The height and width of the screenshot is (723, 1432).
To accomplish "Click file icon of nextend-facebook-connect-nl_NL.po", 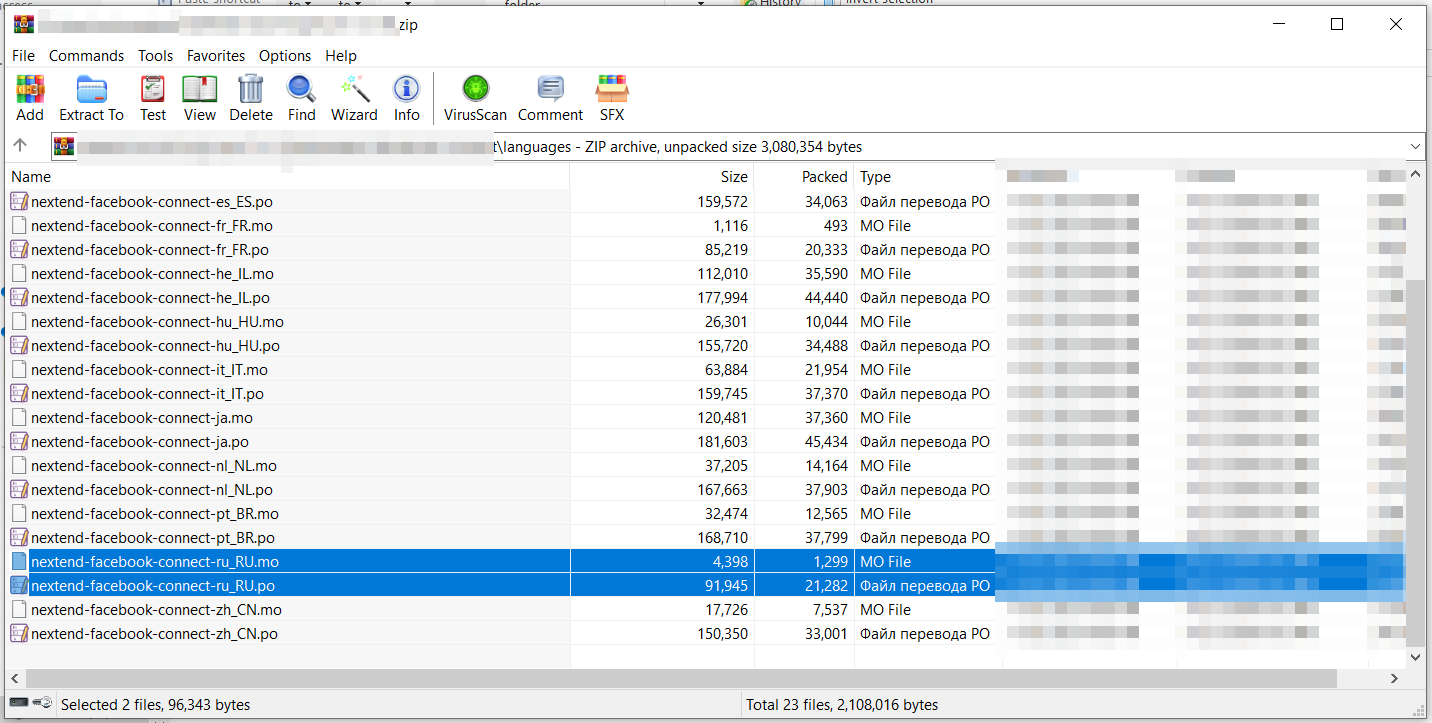I will coord(19,489).
